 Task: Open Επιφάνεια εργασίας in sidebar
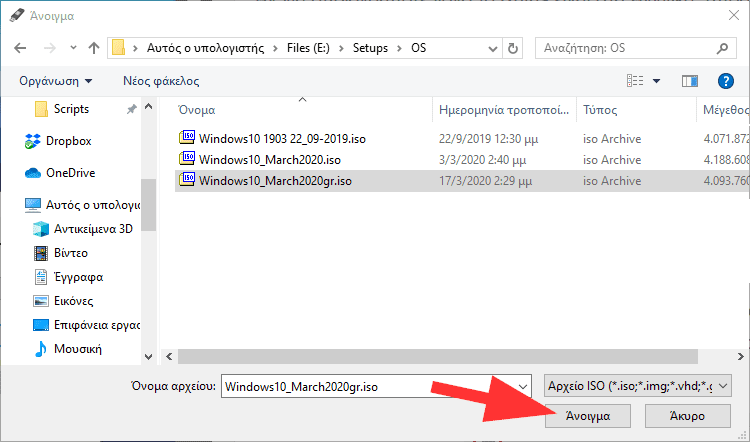(x=86, y=325)
